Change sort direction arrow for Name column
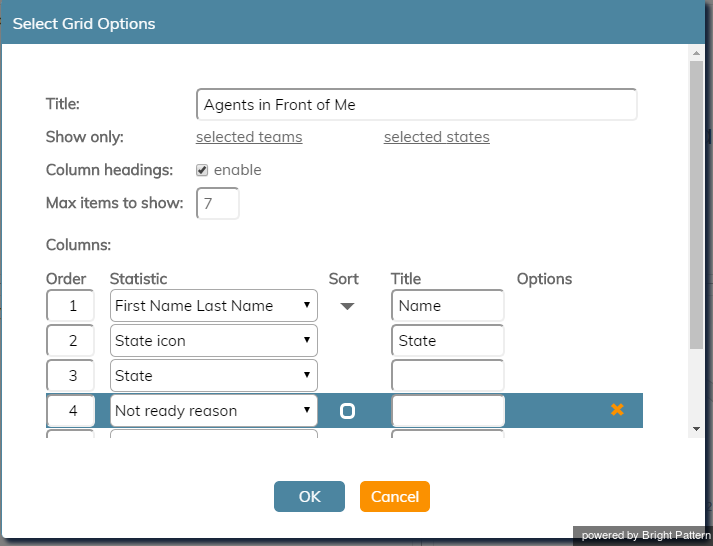The width and height of the screenshot is (713, 546). click(347, 306)
